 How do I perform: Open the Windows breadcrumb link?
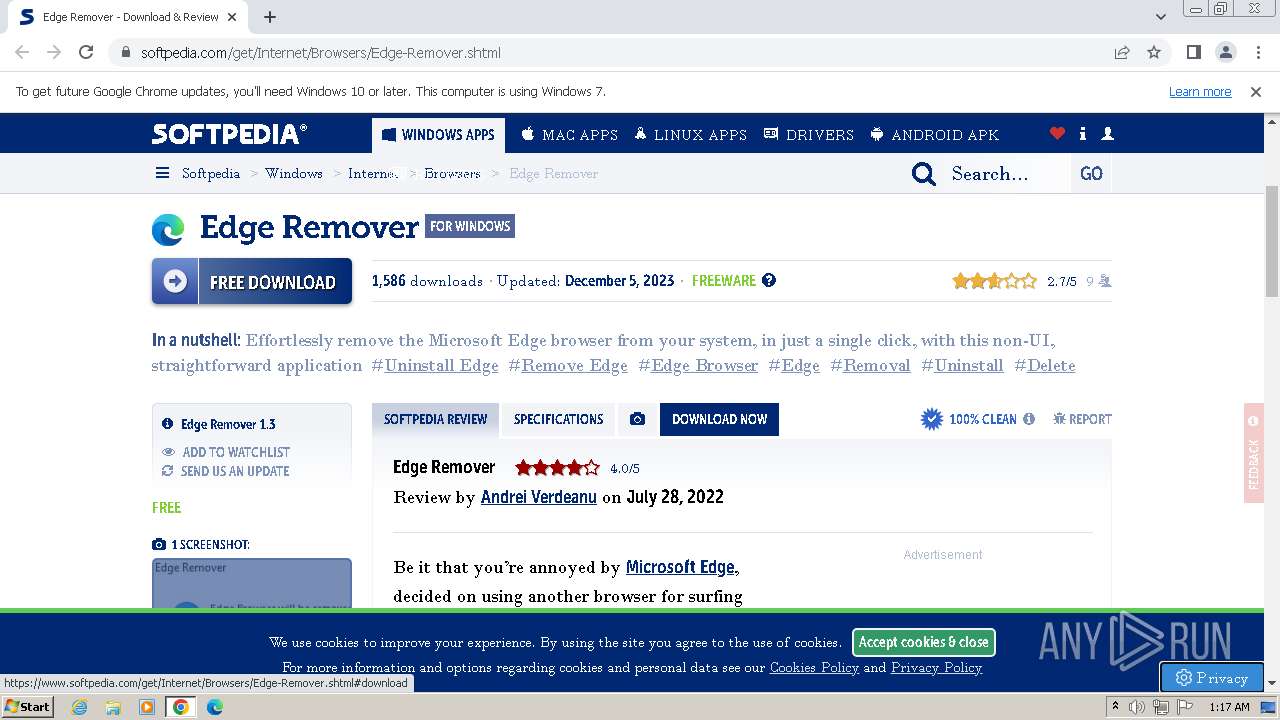coord(294,173)
